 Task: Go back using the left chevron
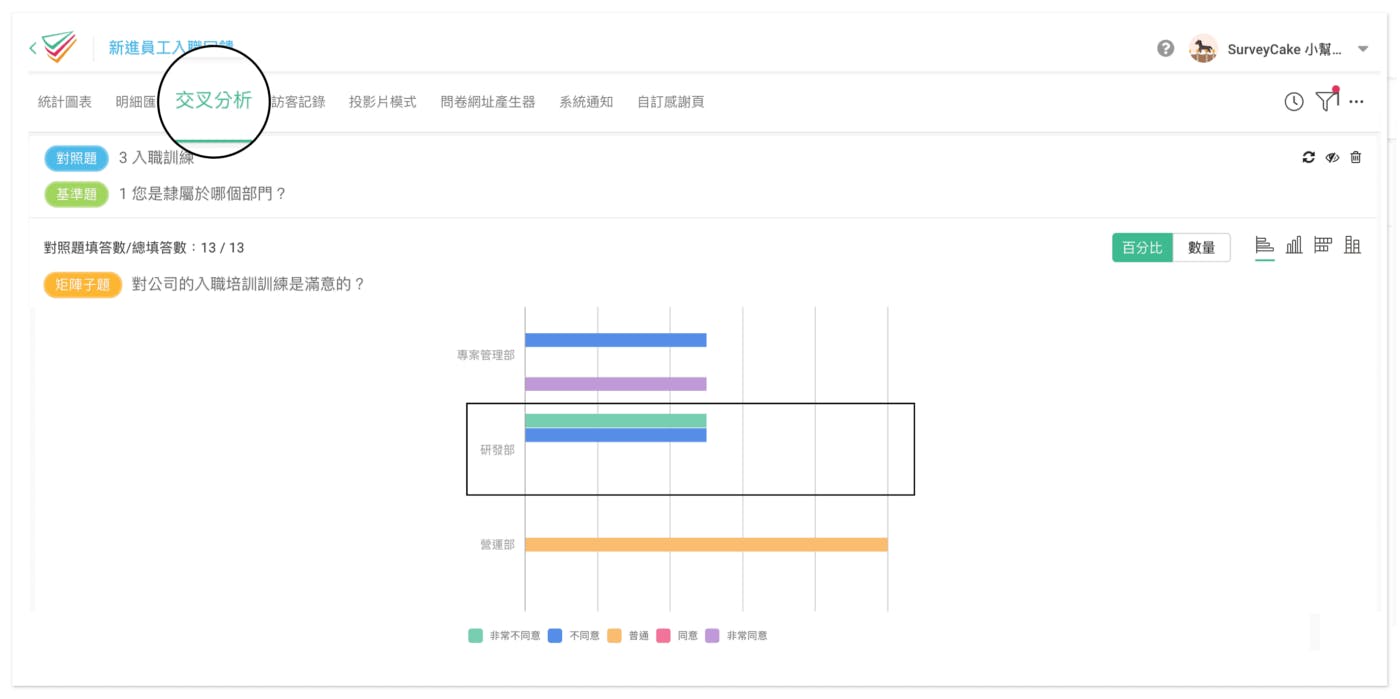coord(33,48)
